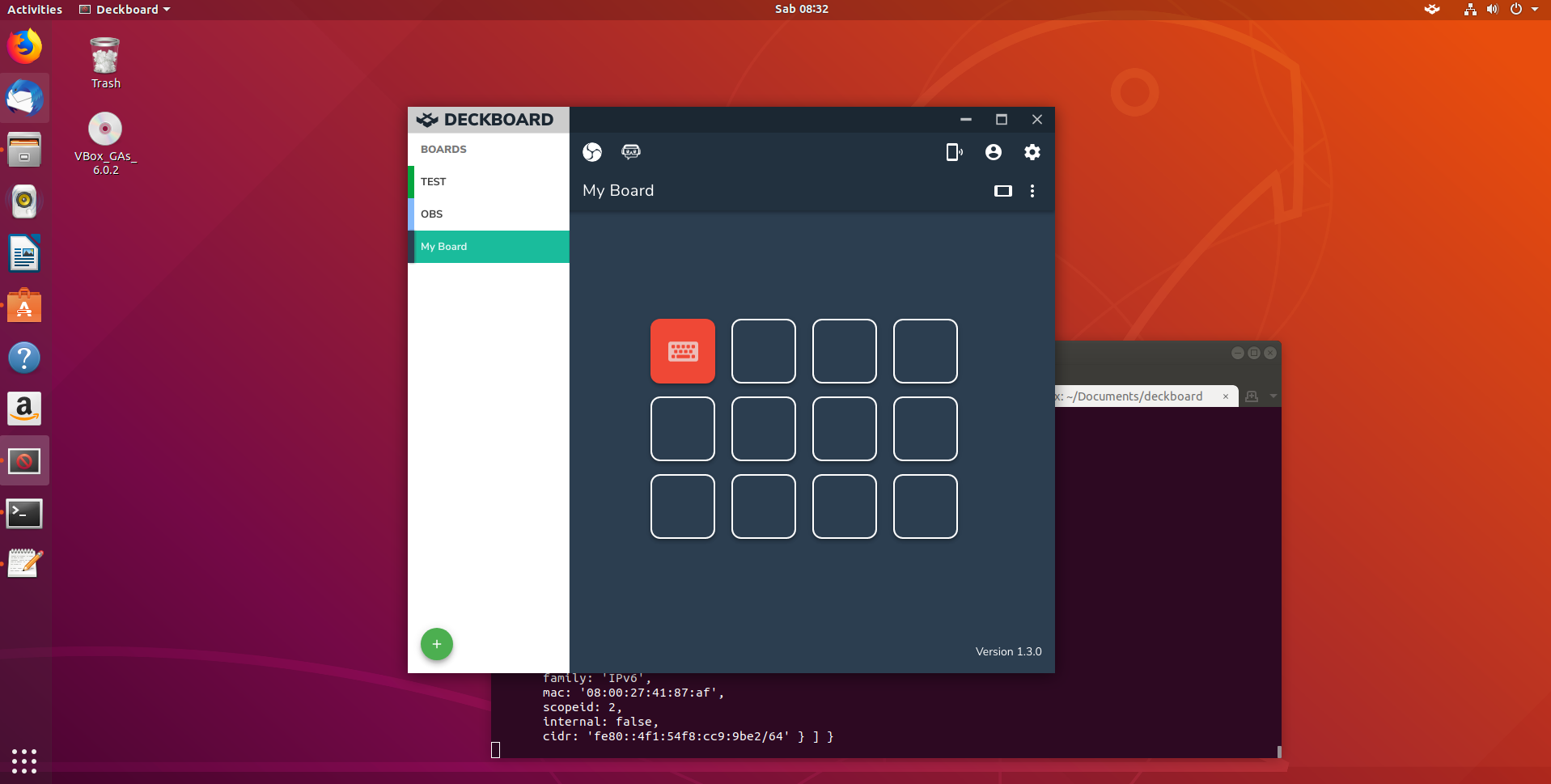Image resolution: width=1551 pixels, height=784 pixels.
Task: Add a new board with green plus
Action: pyautogui.click(x=437, y=644)
